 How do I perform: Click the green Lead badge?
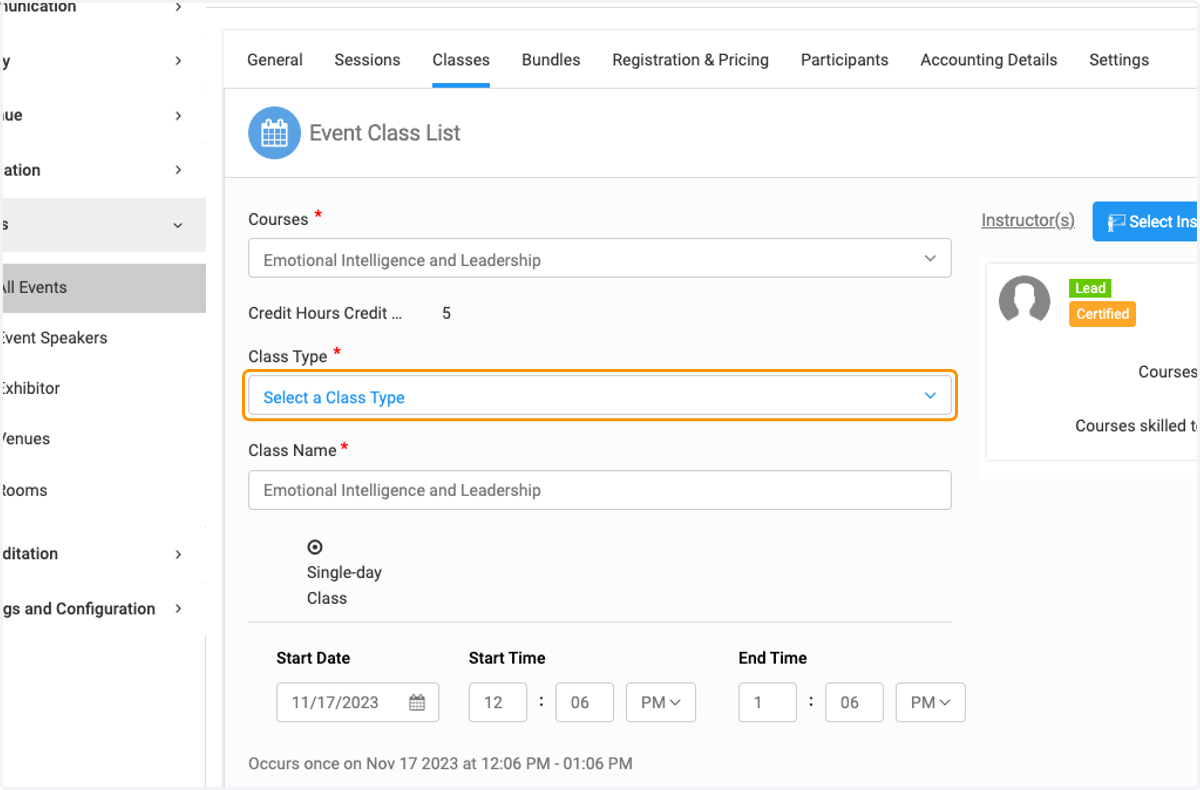(x=1090, y=288)
